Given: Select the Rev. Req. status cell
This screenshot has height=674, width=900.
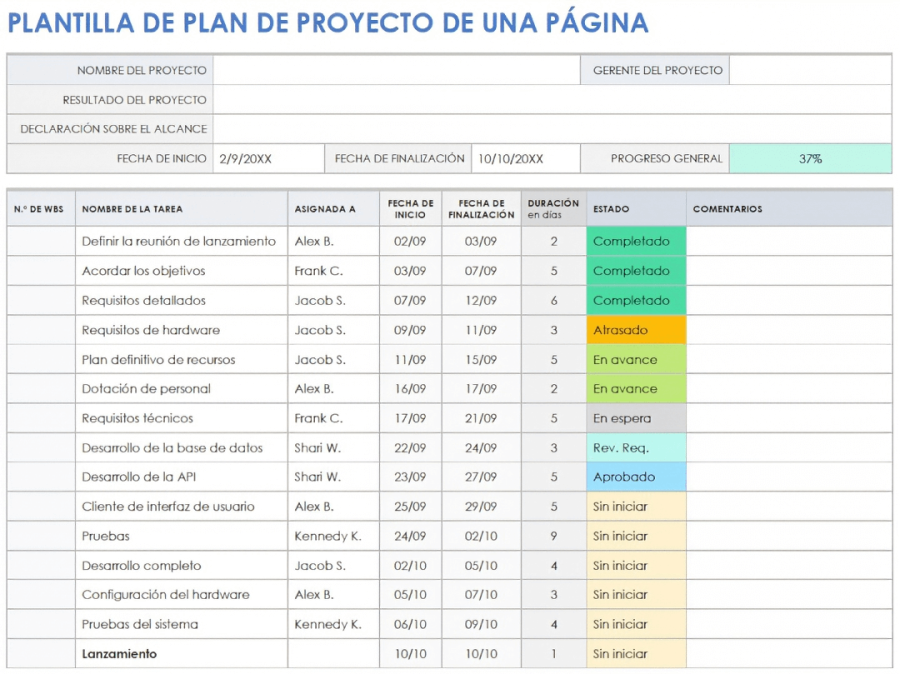Looking at the screenshot, I should pos(634,448).
